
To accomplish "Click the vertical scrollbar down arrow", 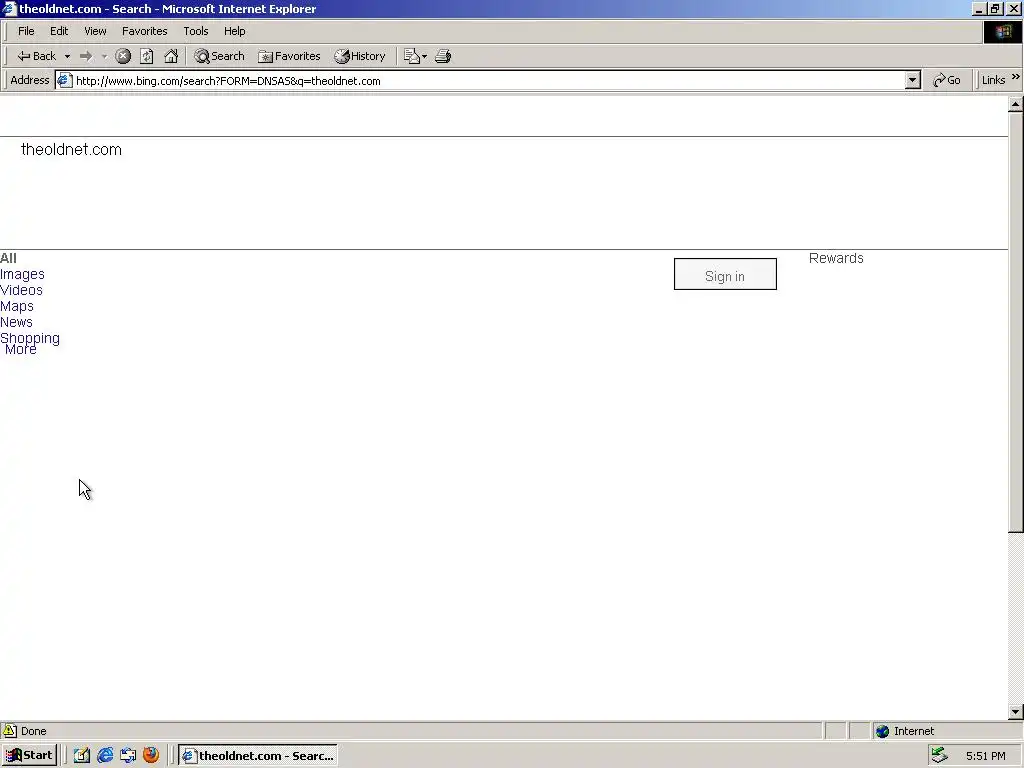I will click(1016, 711).
